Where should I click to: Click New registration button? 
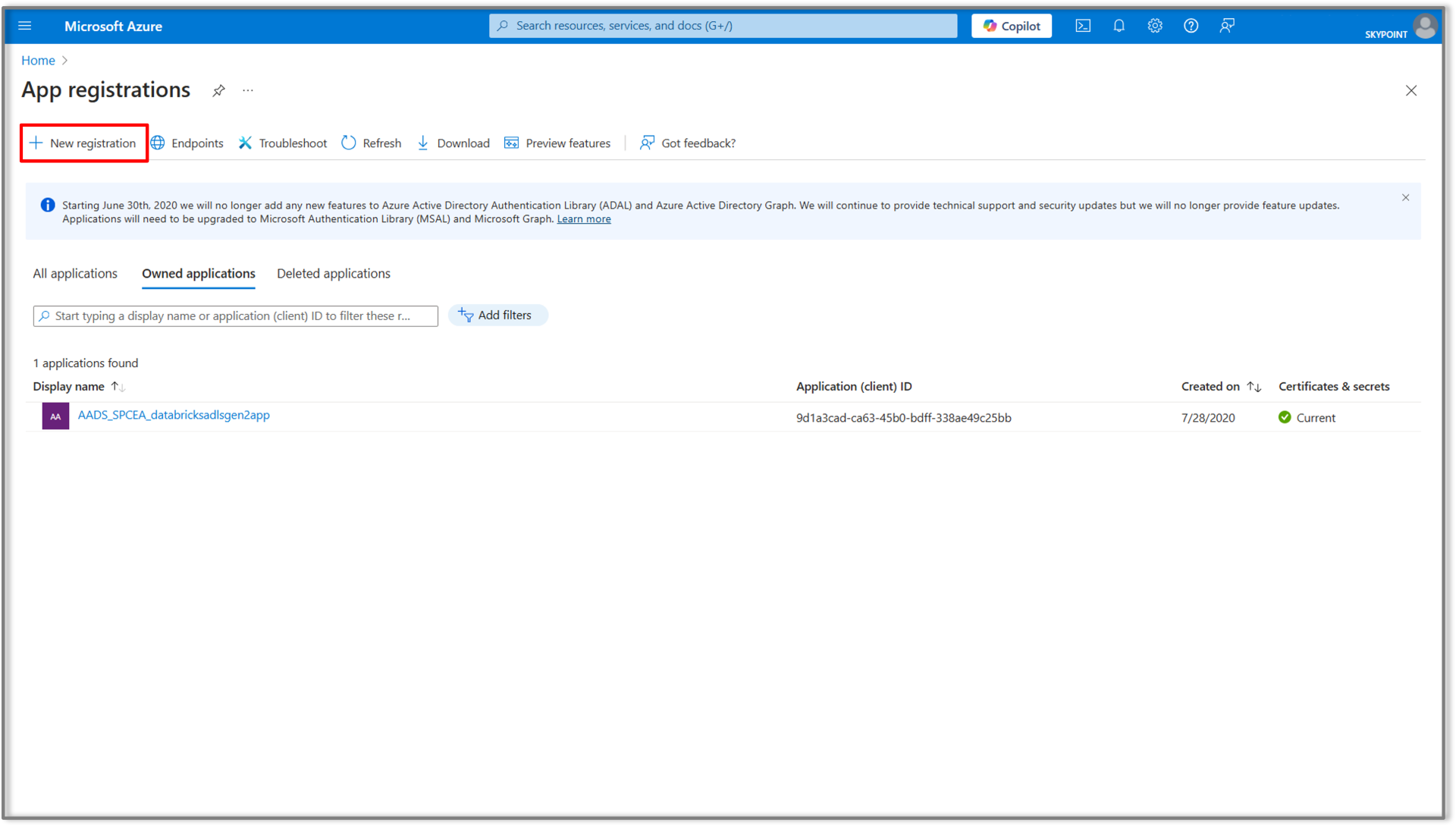tap(84, 143)
